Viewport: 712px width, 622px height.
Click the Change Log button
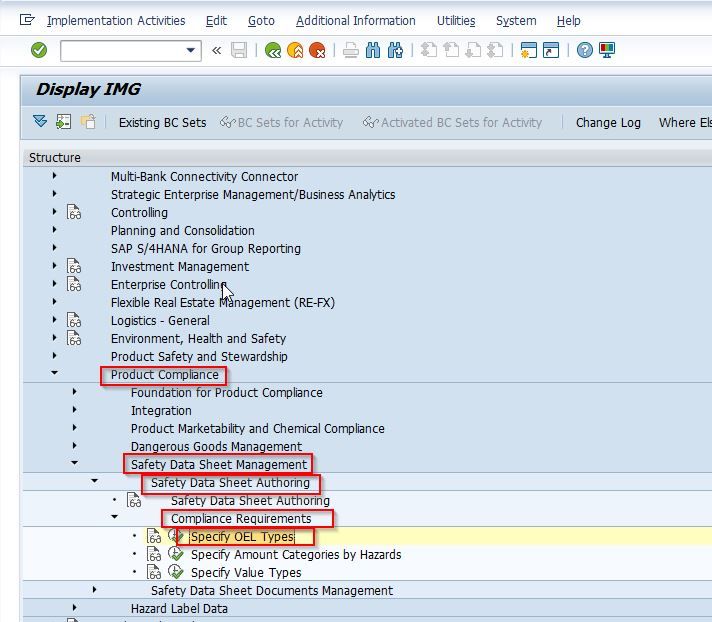pos(608,123)
